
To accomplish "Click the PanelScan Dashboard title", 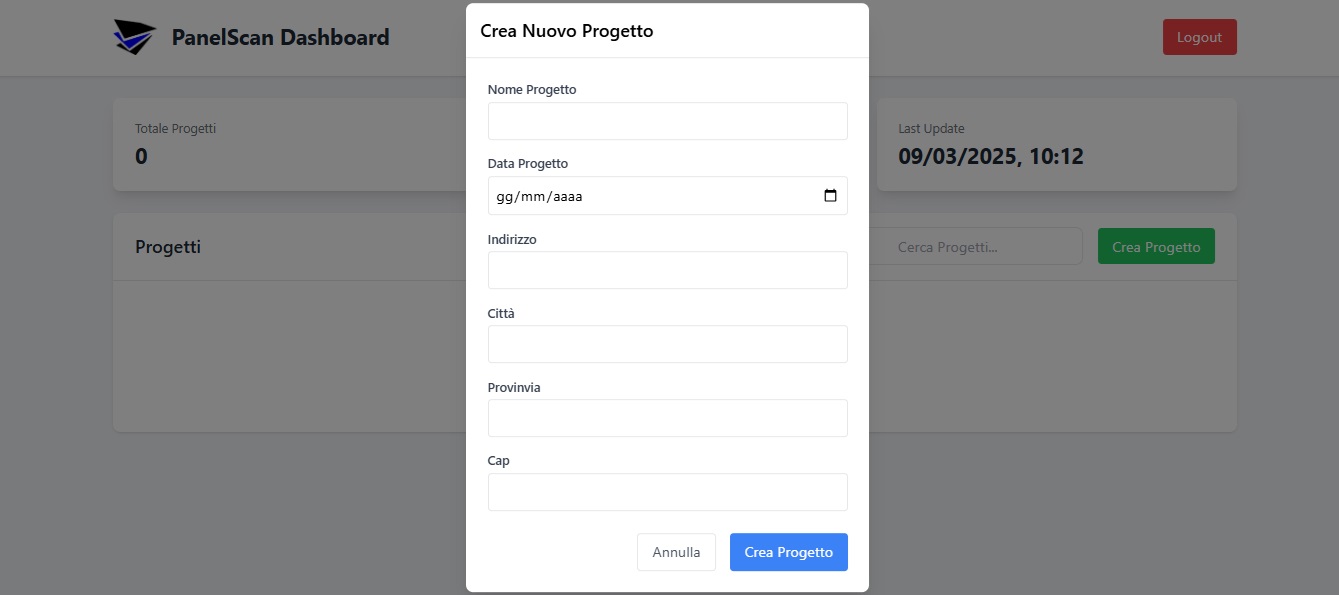I will (280, 38).
